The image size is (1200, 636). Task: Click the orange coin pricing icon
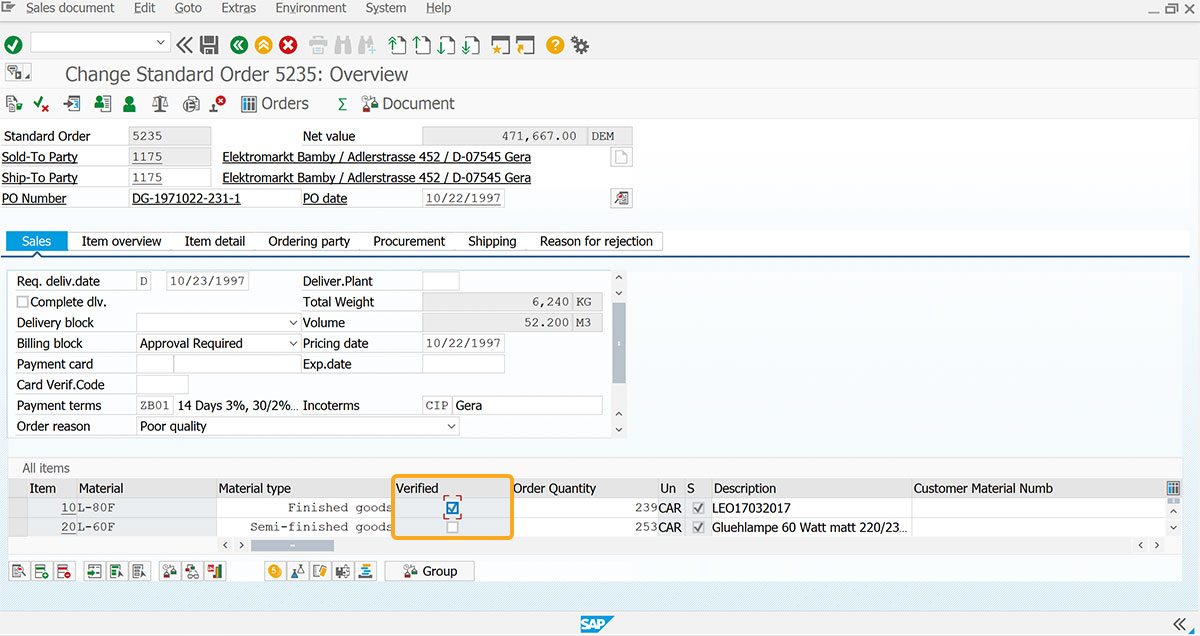[x=274, y=571]
